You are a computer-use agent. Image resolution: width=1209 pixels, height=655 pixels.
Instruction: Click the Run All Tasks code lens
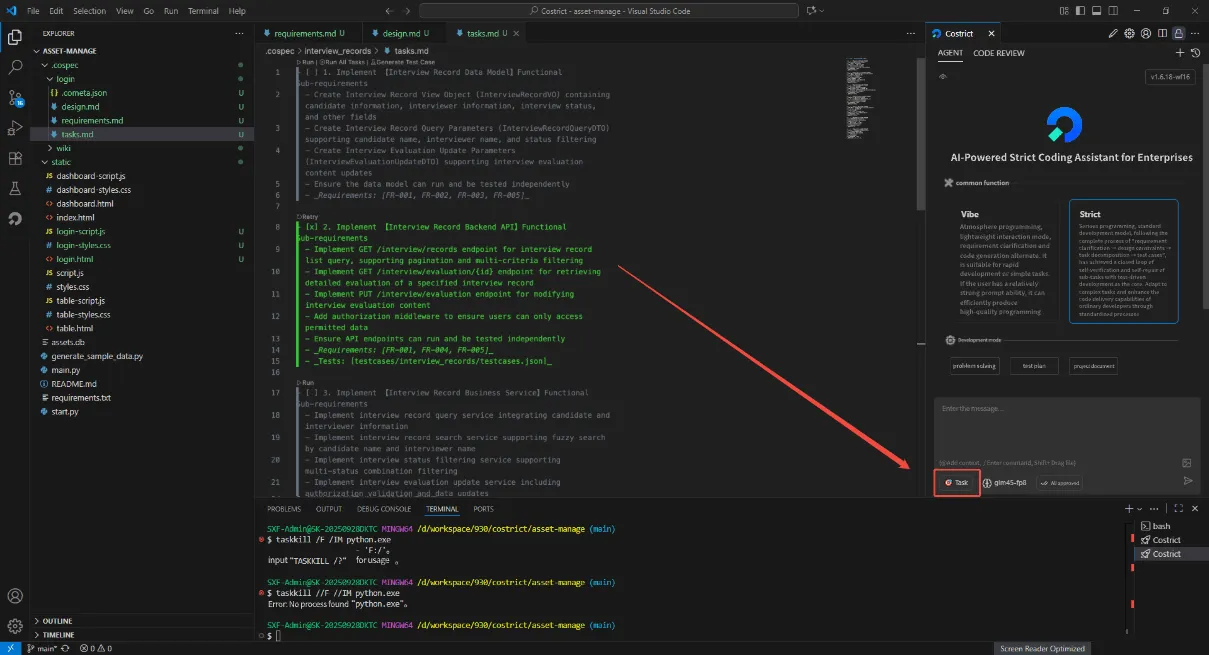[x=341, y=62]
